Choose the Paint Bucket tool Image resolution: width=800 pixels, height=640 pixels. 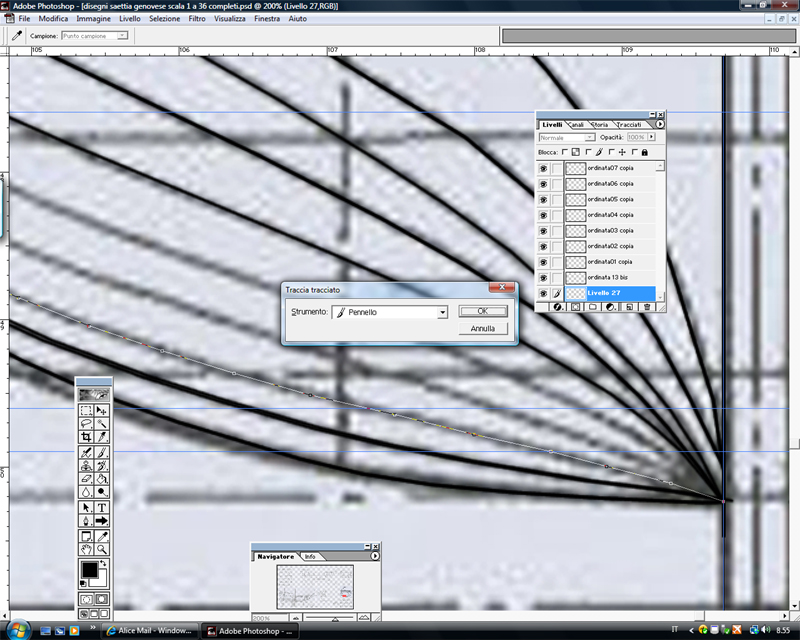pos(102,478)
